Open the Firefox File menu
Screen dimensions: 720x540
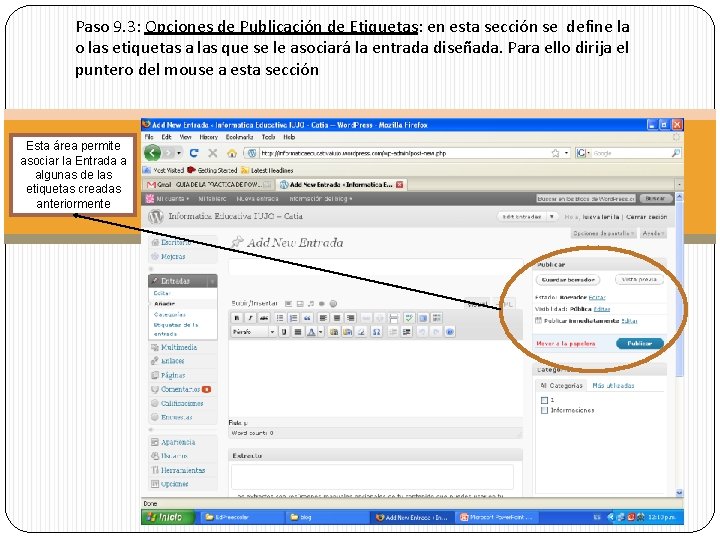(x=149, y=137)
